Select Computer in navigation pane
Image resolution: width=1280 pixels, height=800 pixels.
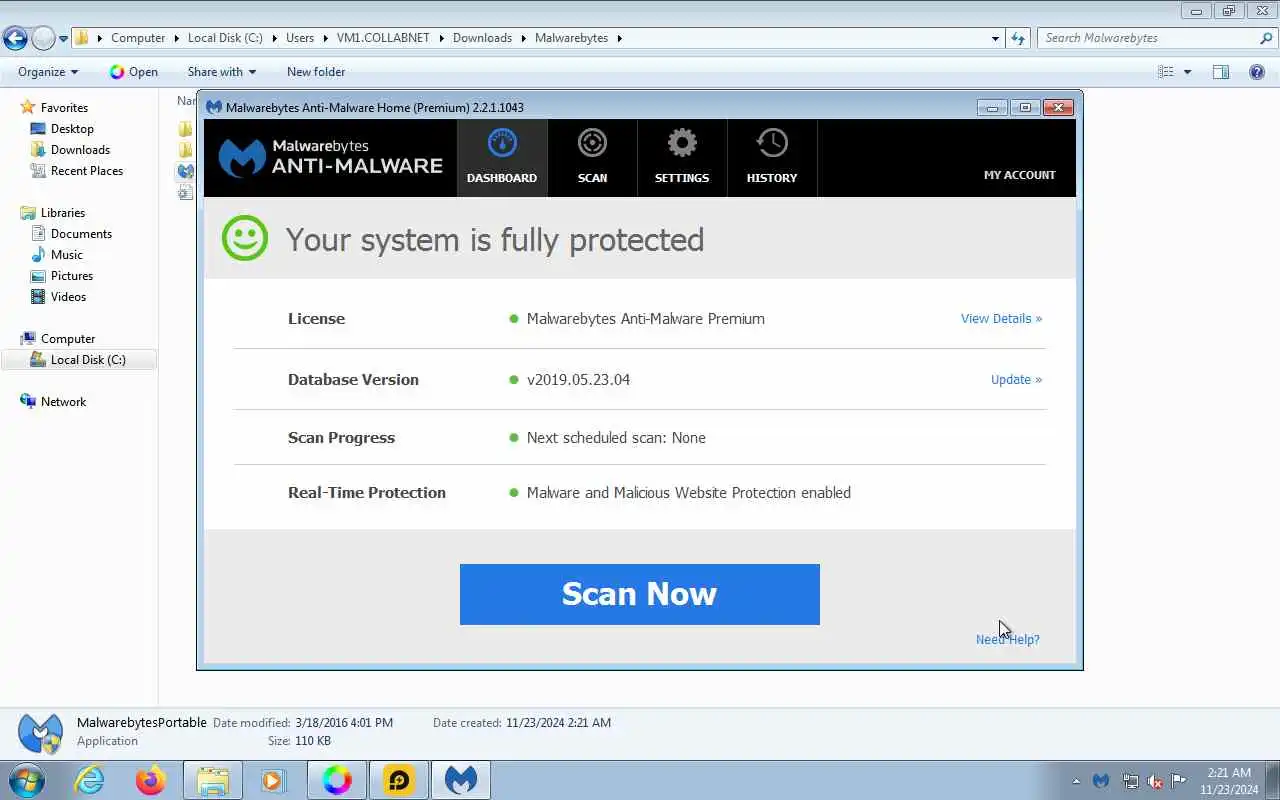[68, 339]
